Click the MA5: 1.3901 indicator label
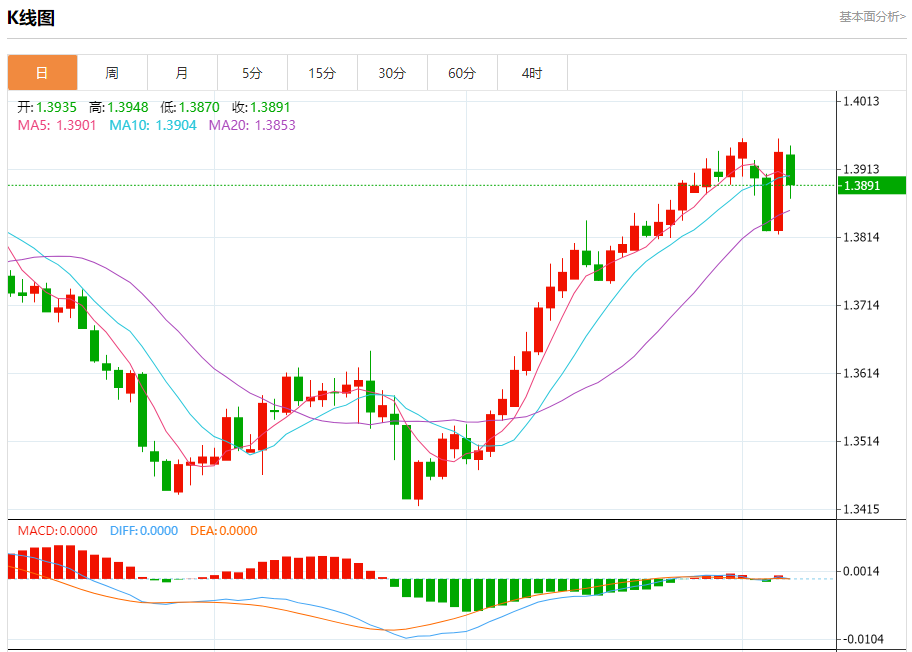This screenshot has height=652, width=912. 57,125
